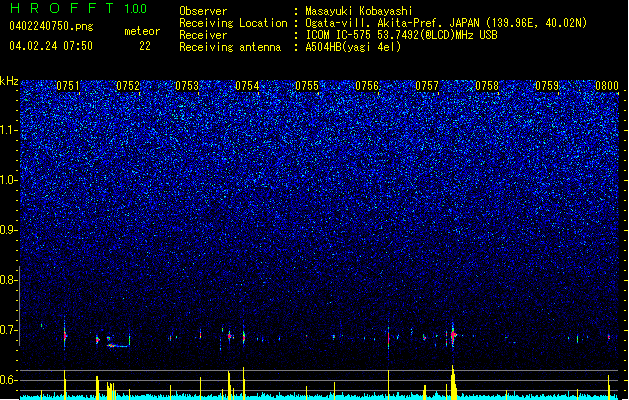Screen dimensions: 629x400
Task: Select the filename 0402240750.png
Action: (51, 26)
